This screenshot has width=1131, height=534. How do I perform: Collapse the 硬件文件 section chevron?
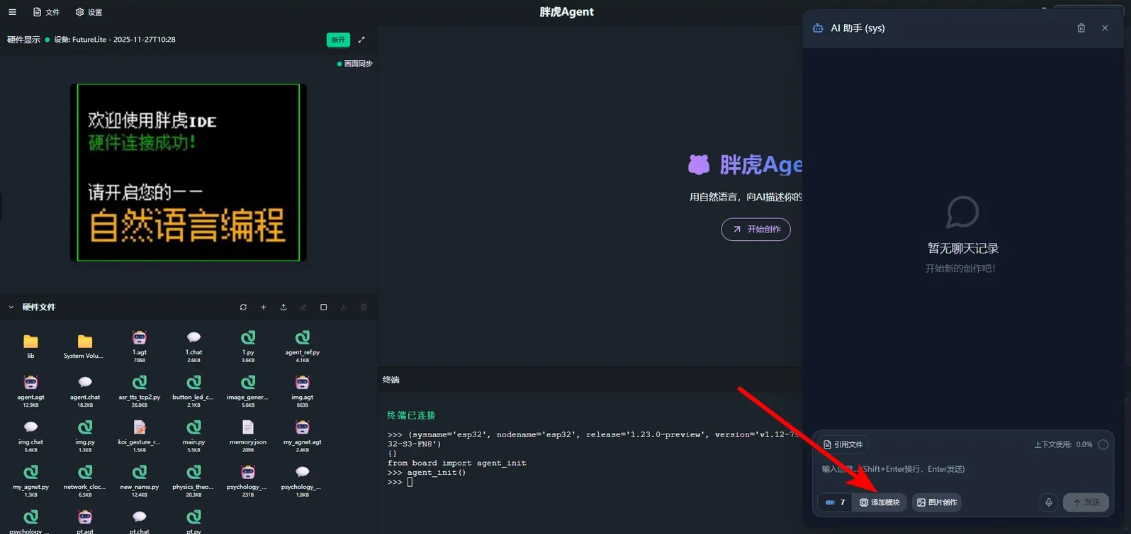point(11,307)
